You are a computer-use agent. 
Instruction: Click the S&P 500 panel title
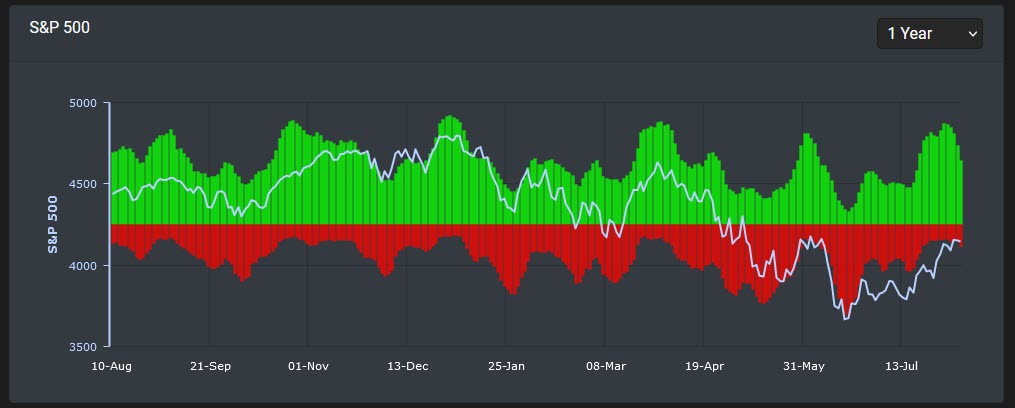pos(60,28)
